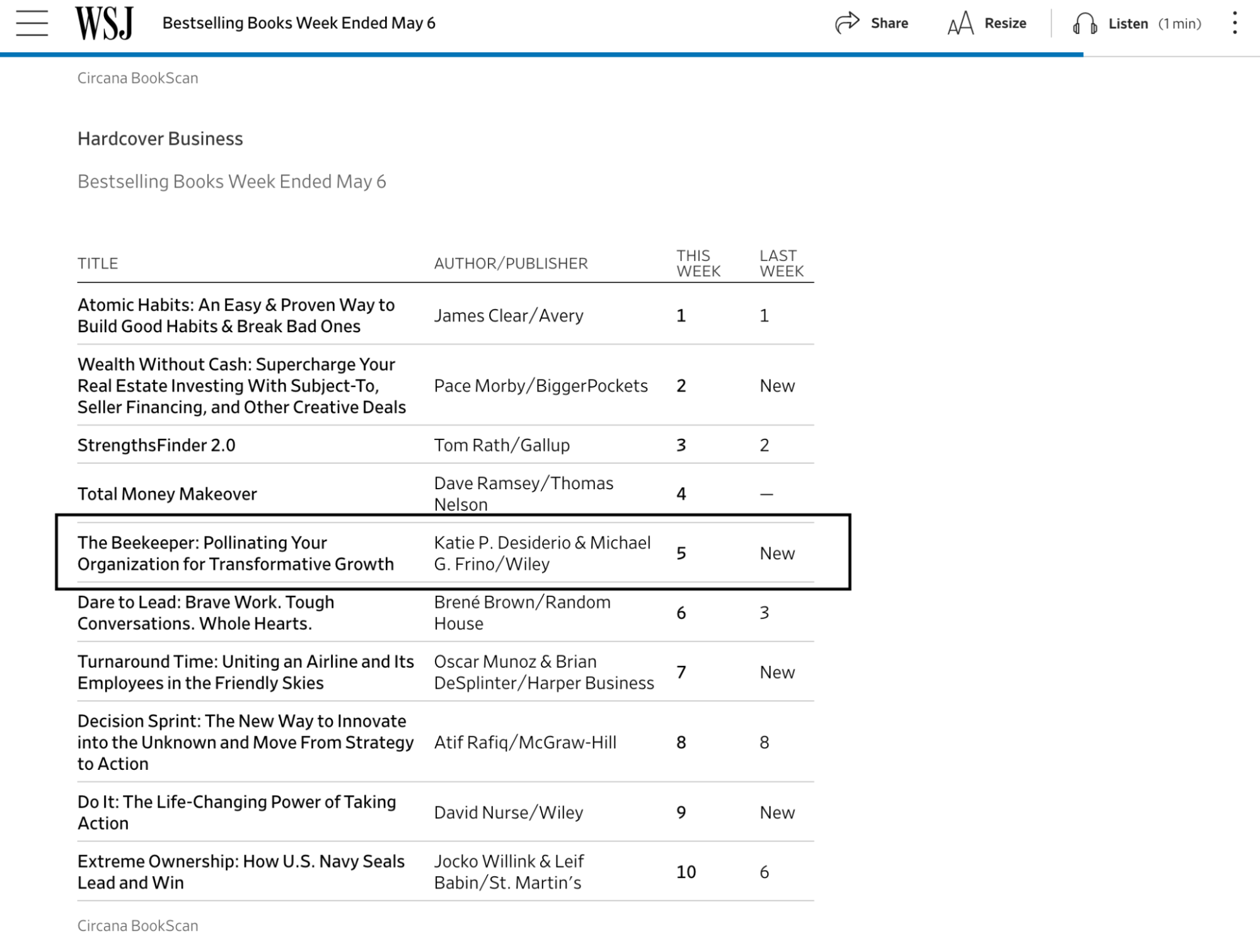The image size is (1260, 952).
Task: Open the three-dot more options menu
Action: pyautogui.click(x=1234, y=23)
